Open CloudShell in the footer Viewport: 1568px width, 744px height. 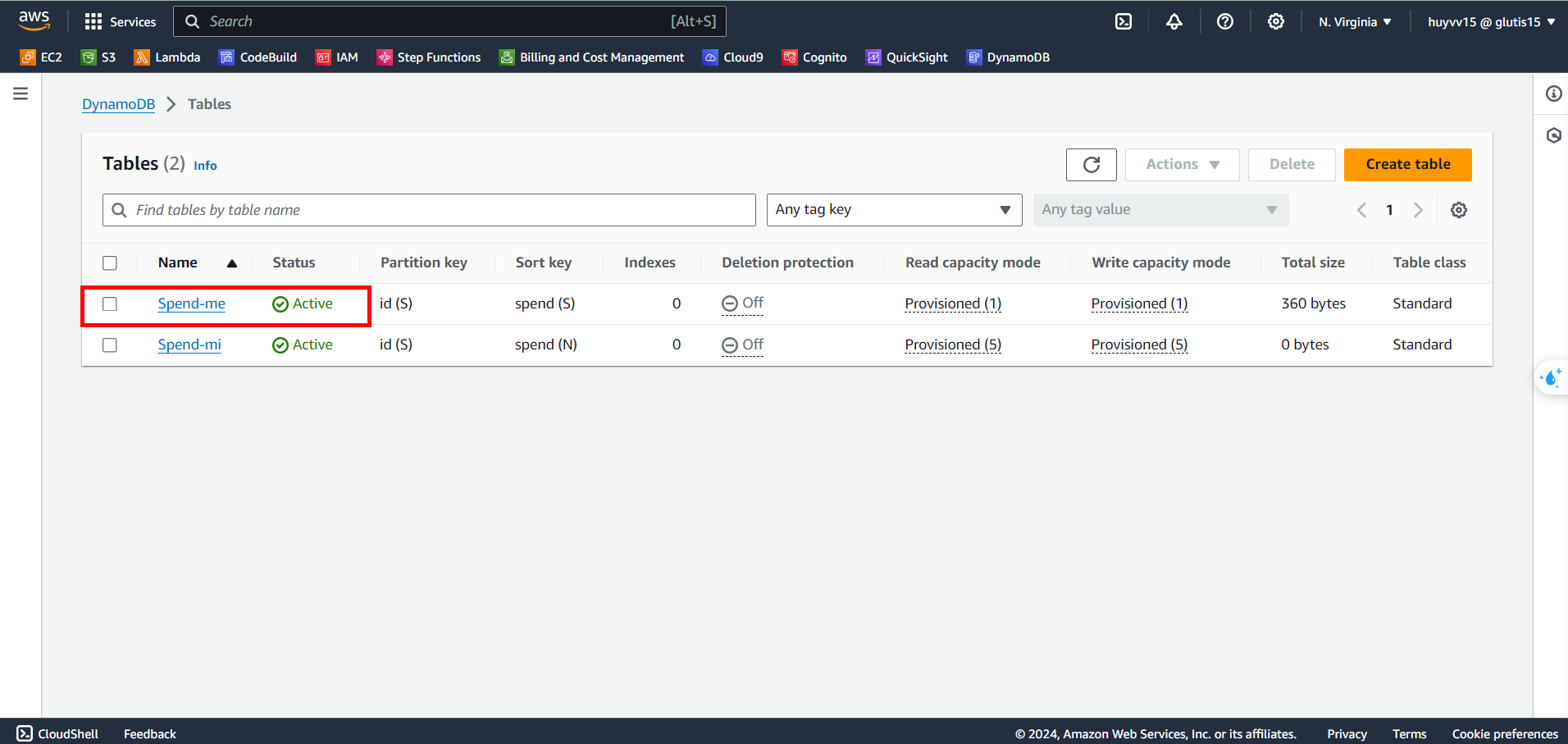pyautogui.click(x=57, y=733)
